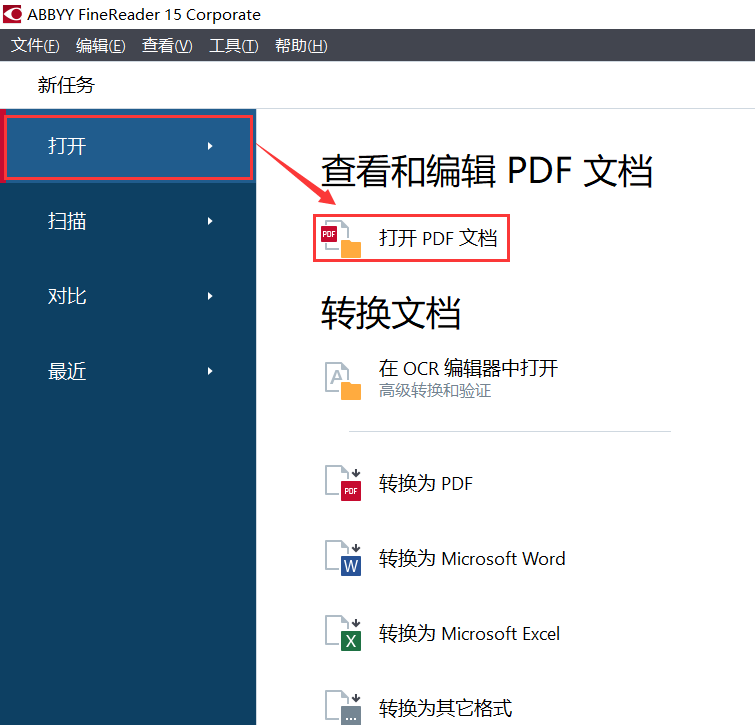Image resolution: width=755 pixels, height=725 pixels.
Task: Open the 工具(T) menu
Action: coord(234,46)
